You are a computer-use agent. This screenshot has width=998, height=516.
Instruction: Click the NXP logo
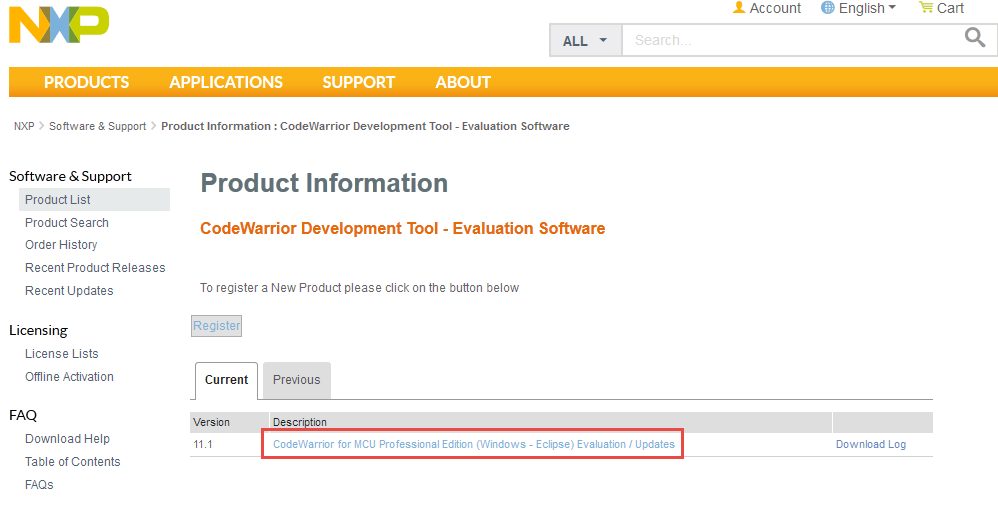(59, 25)
